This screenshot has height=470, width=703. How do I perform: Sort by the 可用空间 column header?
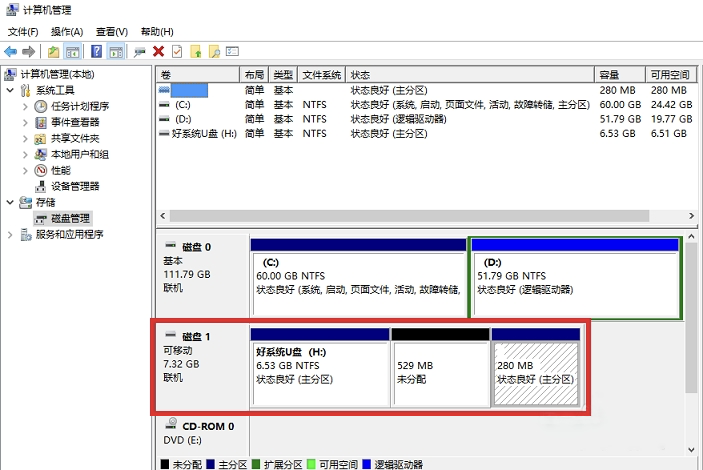pos(671,75)
